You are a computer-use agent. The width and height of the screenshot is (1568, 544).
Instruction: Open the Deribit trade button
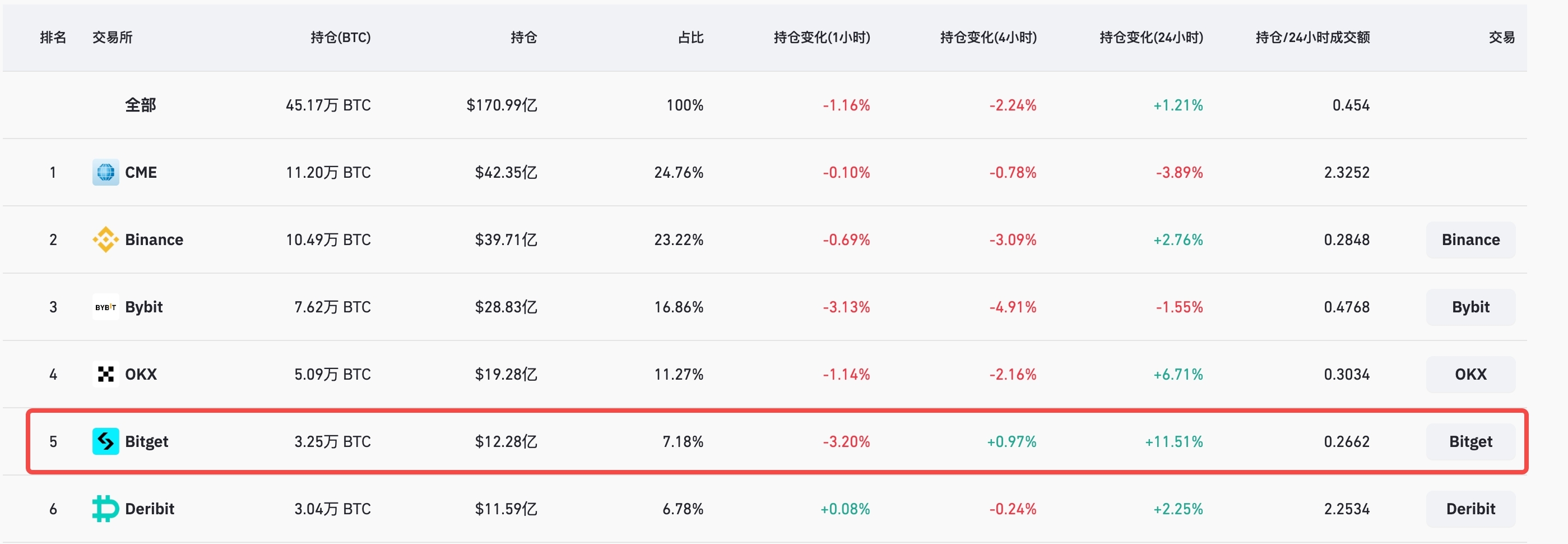(x=1470, y=509)
